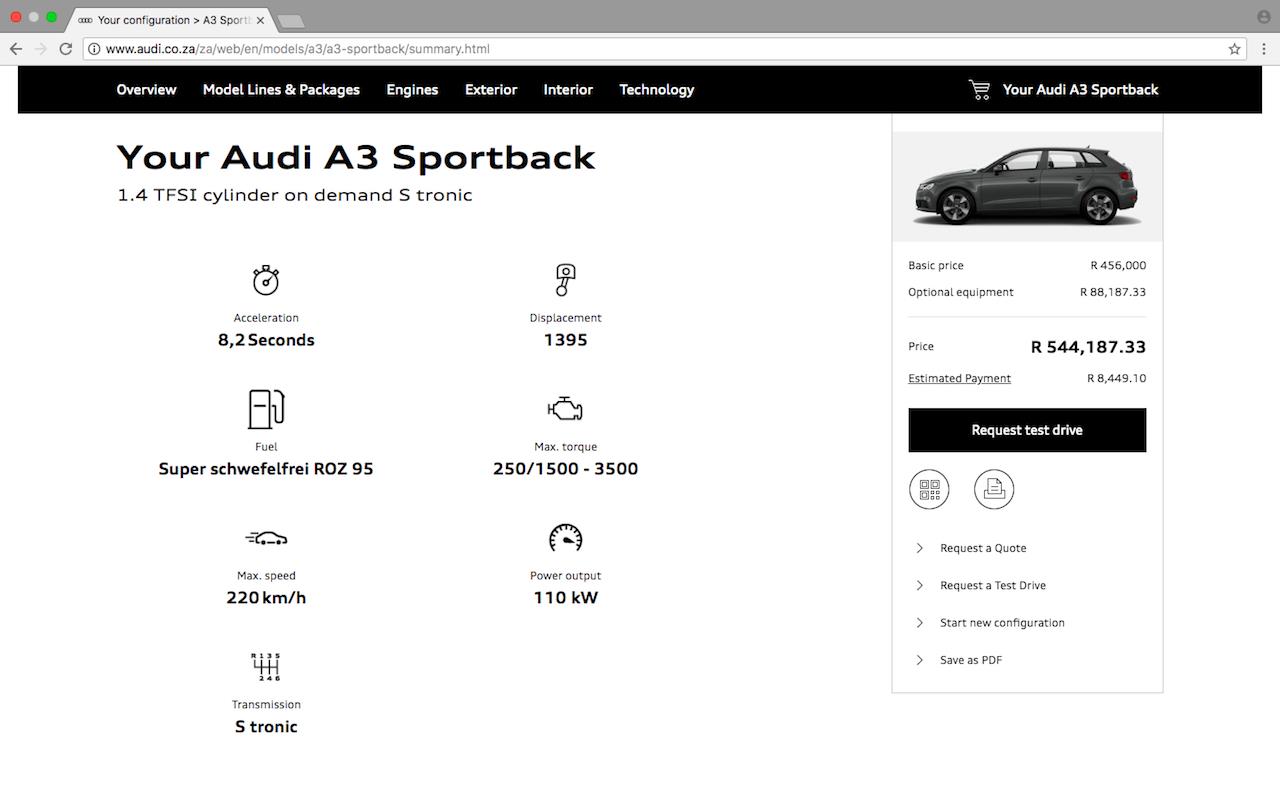Click the shopping cart icon
Screen dimensions: 1280x800
pos(979,90)
